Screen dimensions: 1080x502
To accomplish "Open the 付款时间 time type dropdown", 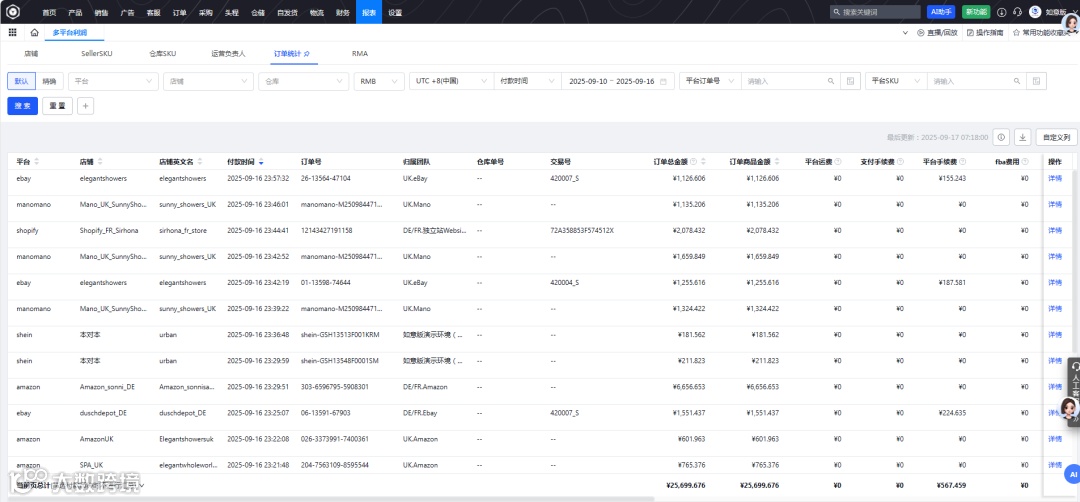I will [x=528, y=81].
